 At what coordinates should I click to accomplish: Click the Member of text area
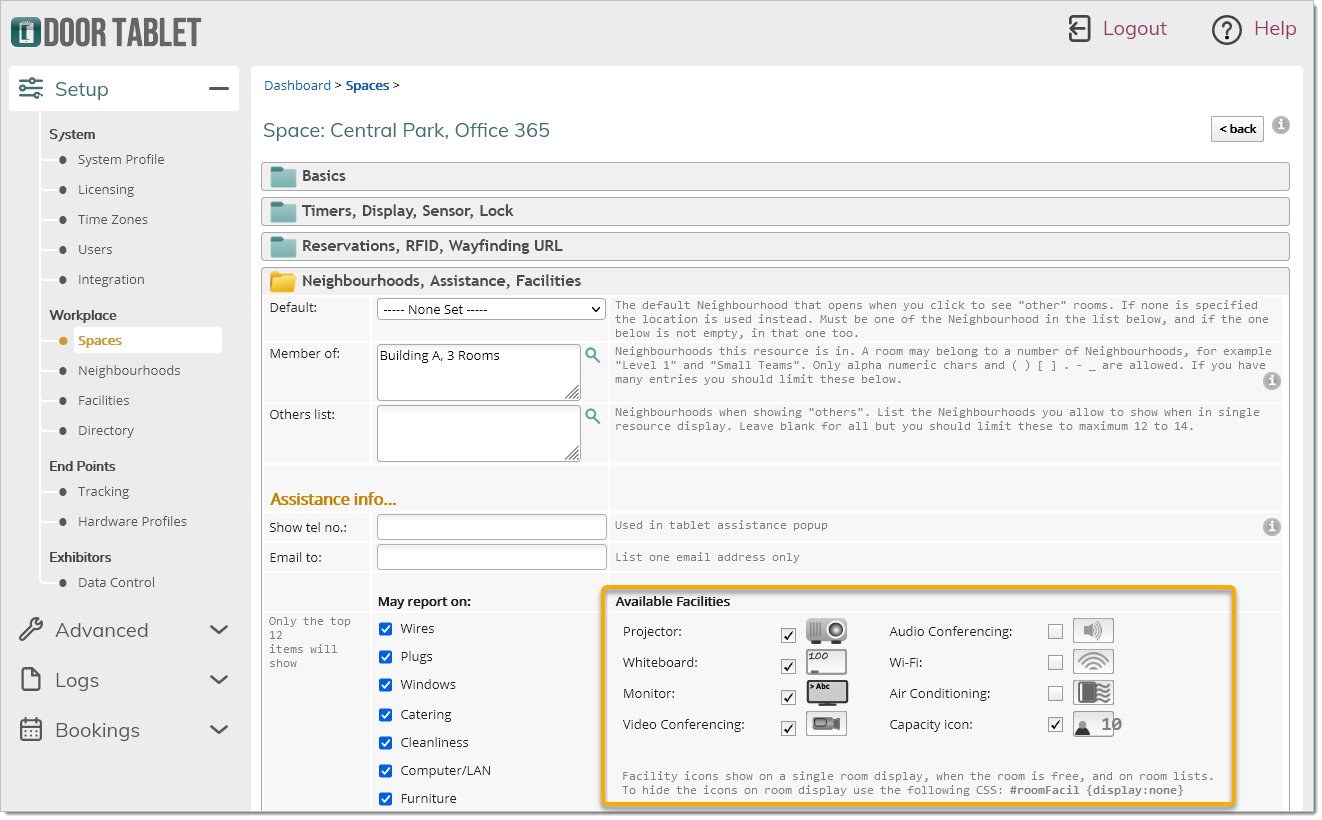pos(478,372)
